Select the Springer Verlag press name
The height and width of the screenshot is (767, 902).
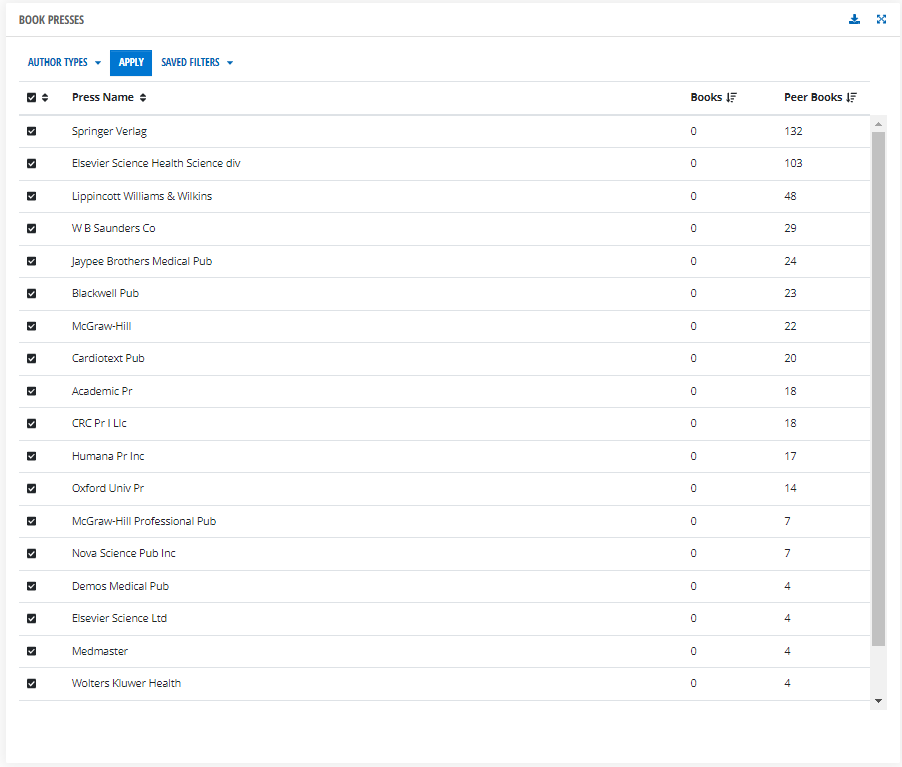(109, 131)
